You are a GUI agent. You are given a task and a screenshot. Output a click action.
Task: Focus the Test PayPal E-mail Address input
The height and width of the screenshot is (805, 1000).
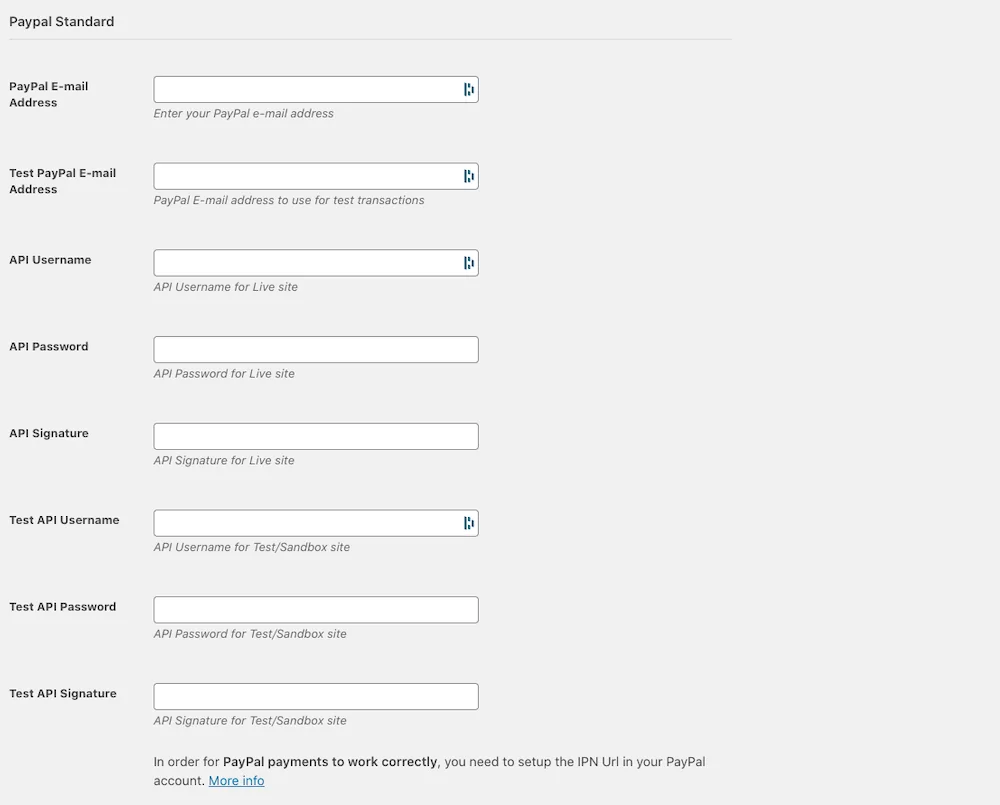(316, 176)
